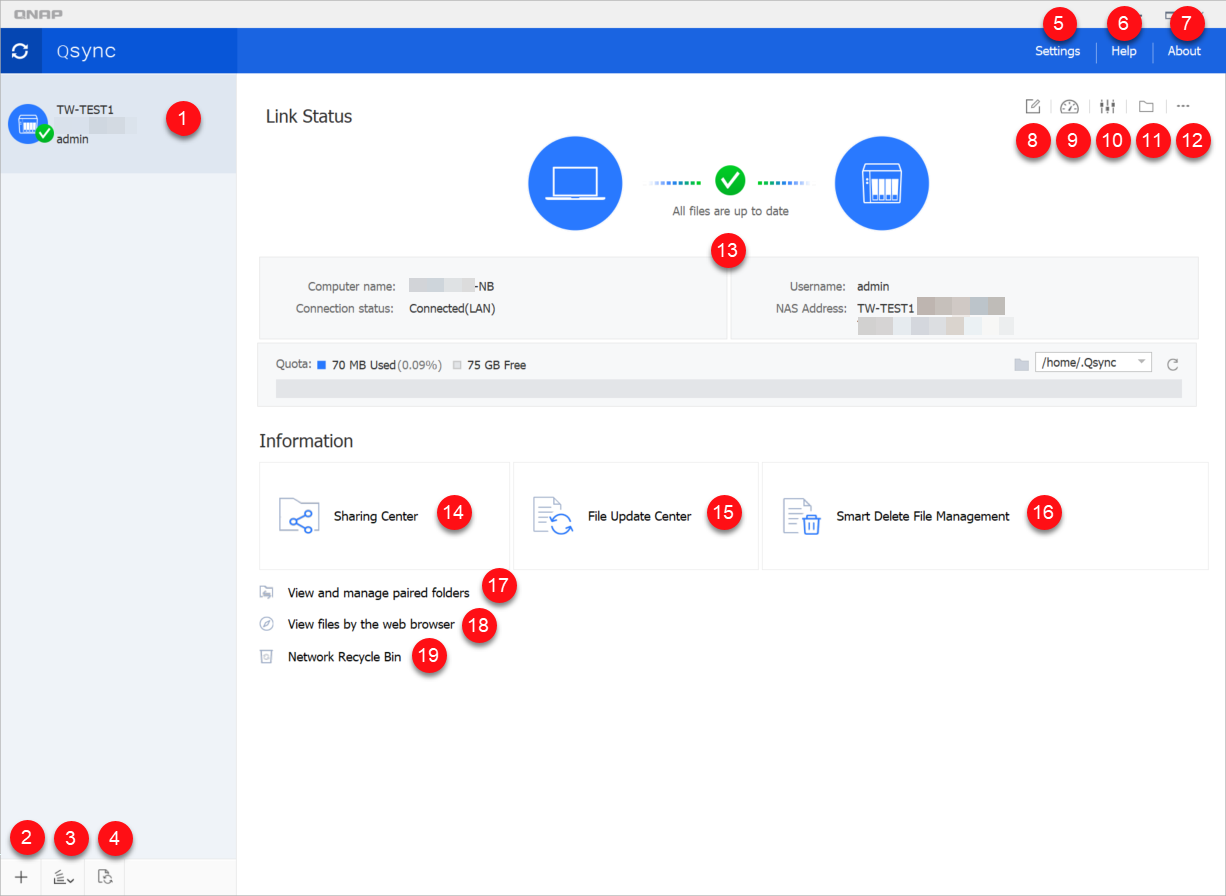
Task: Click the refresh quota icon
Action: coord(1173,364)
